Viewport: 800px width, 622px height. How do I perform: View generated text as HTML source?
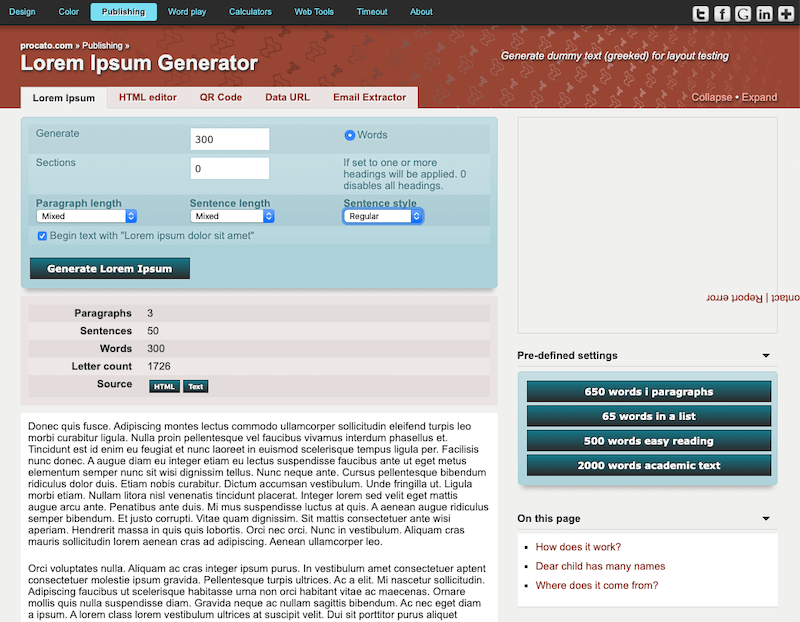click(164, 386)
